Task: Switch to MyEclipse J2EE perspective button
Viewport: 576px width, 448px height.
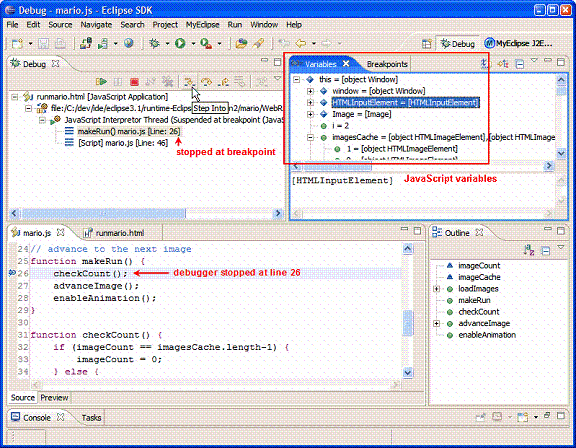Action: click(518, 43)
